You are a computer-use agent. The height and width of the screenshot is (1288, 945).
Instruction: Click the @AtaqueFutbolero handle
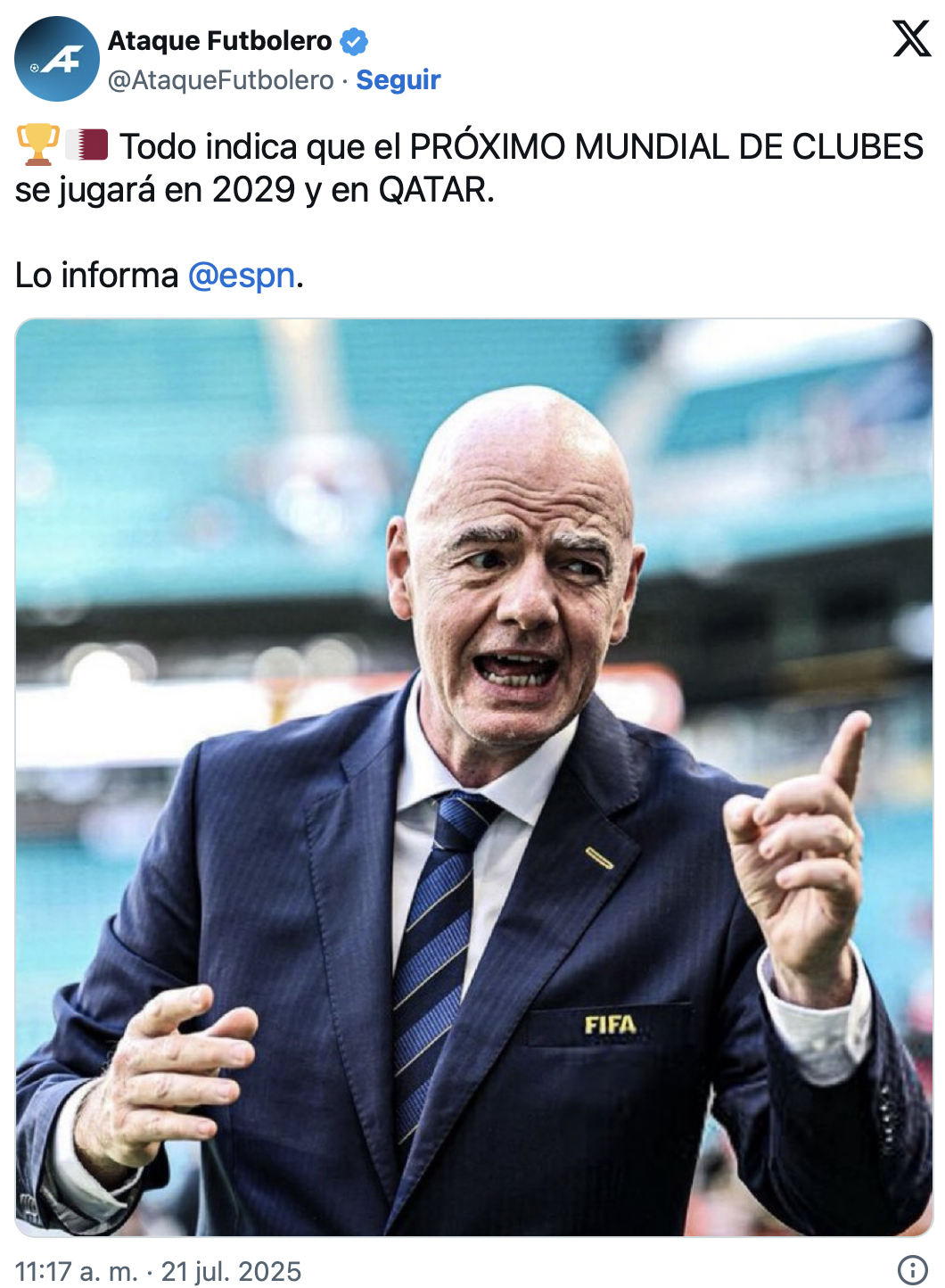point(221,80)
